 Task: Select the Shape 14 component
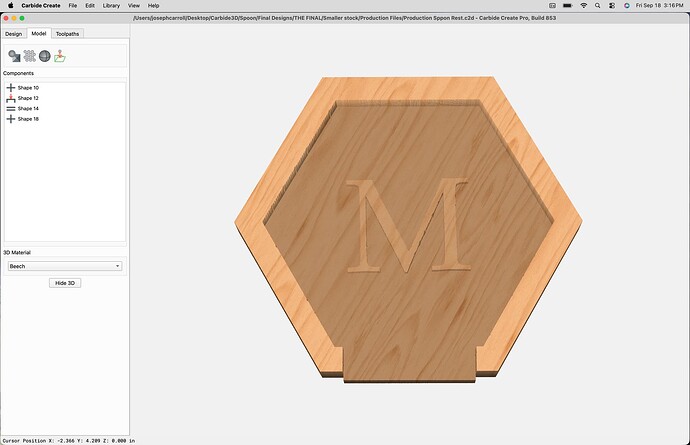[28, 108]
